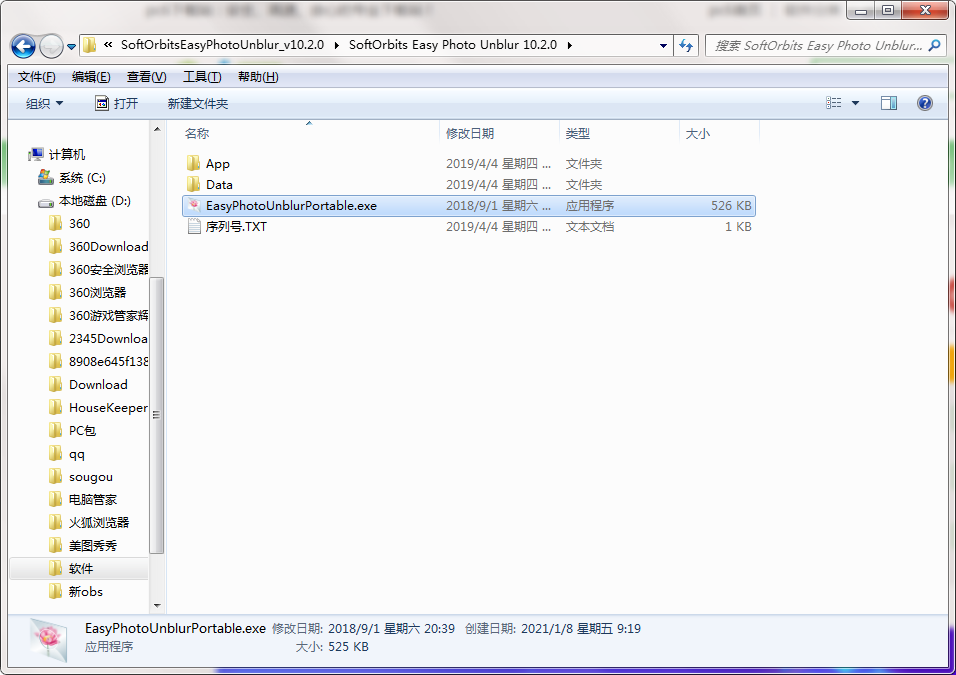Click the 软件 folder icon in the tree
Viewport: 956px width, 675px height.
point(55,568)
